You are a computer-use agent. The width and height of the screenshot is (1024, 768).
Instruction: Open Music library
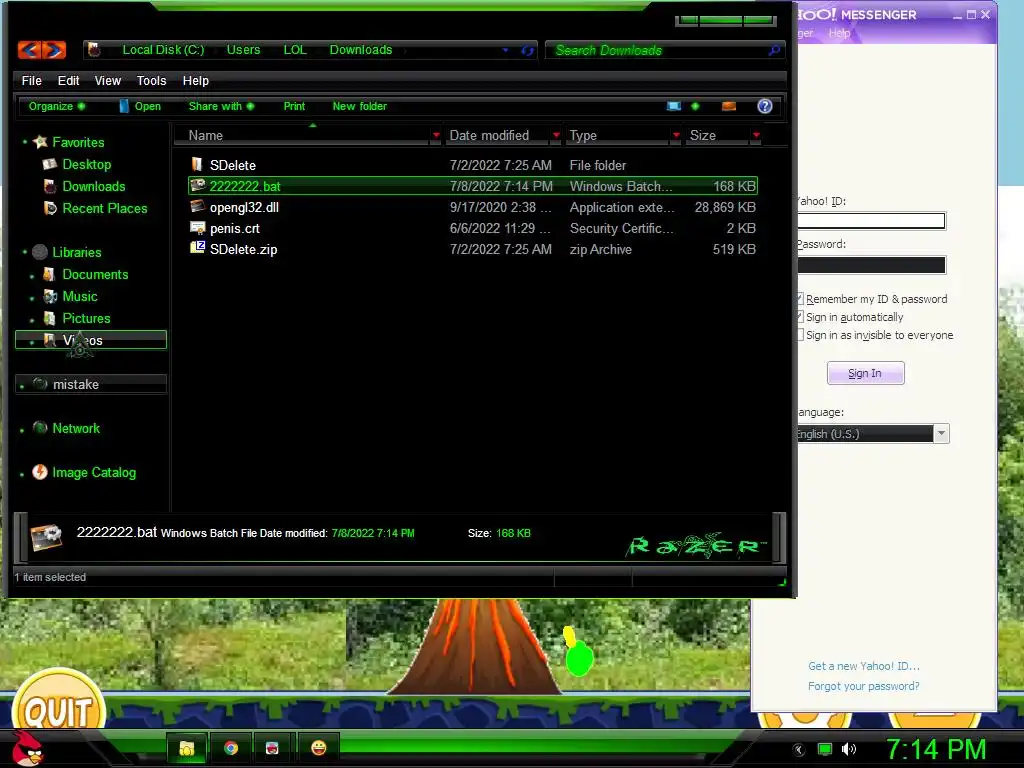pos(80,296)
